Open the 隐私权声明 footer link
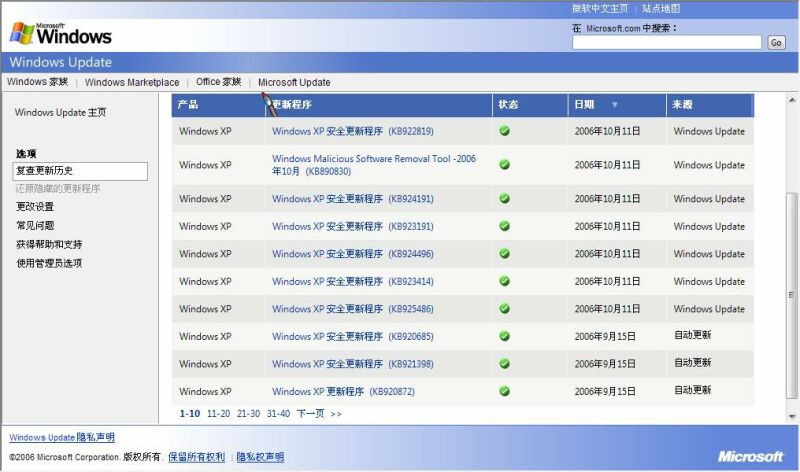This screenshot has height=472, width=800. pos(260,457)
